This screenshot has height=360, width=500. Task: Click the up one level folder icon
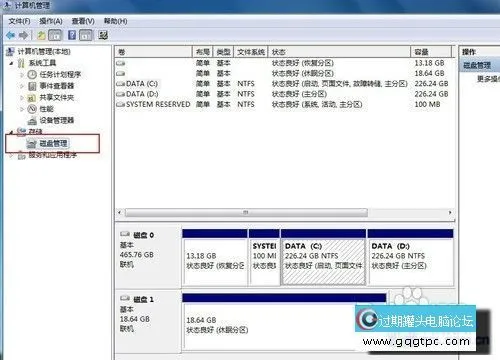[x=41, y=35]
